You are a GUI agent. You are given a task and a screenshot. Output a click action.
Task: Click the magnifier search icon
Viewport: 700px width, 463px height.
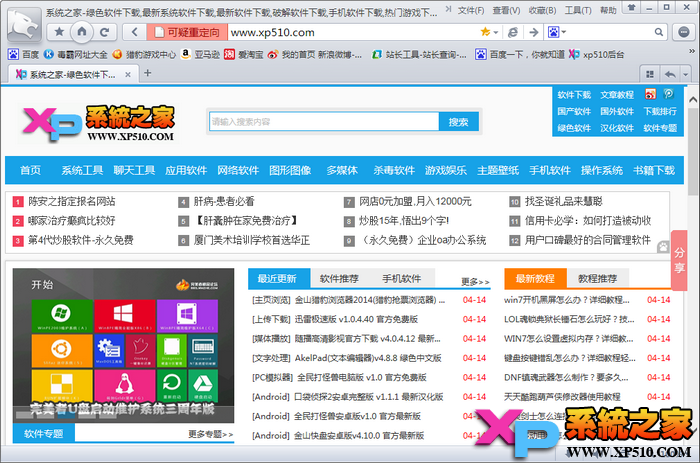[658, 32]
